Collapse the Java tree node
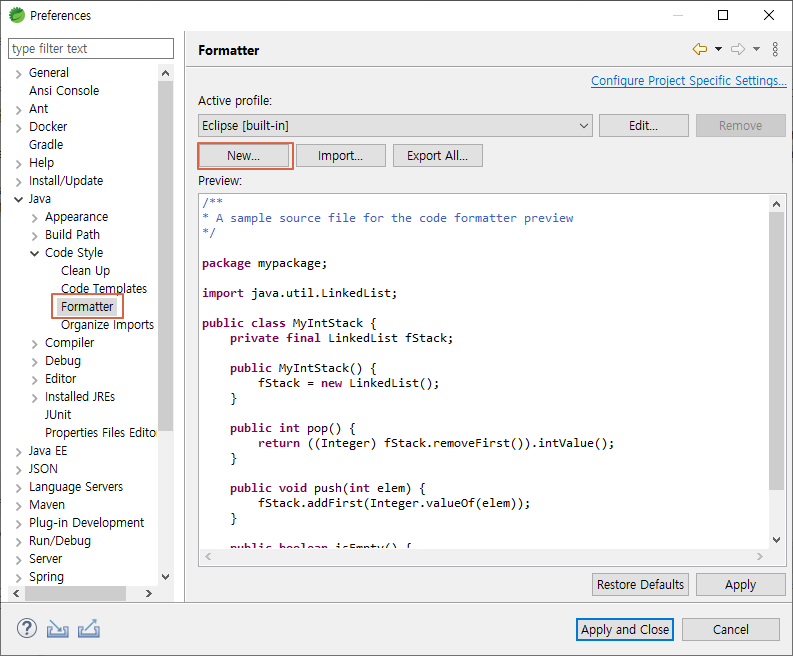The width and height of the screenshot is (793, 656). (x=18, y=199)
